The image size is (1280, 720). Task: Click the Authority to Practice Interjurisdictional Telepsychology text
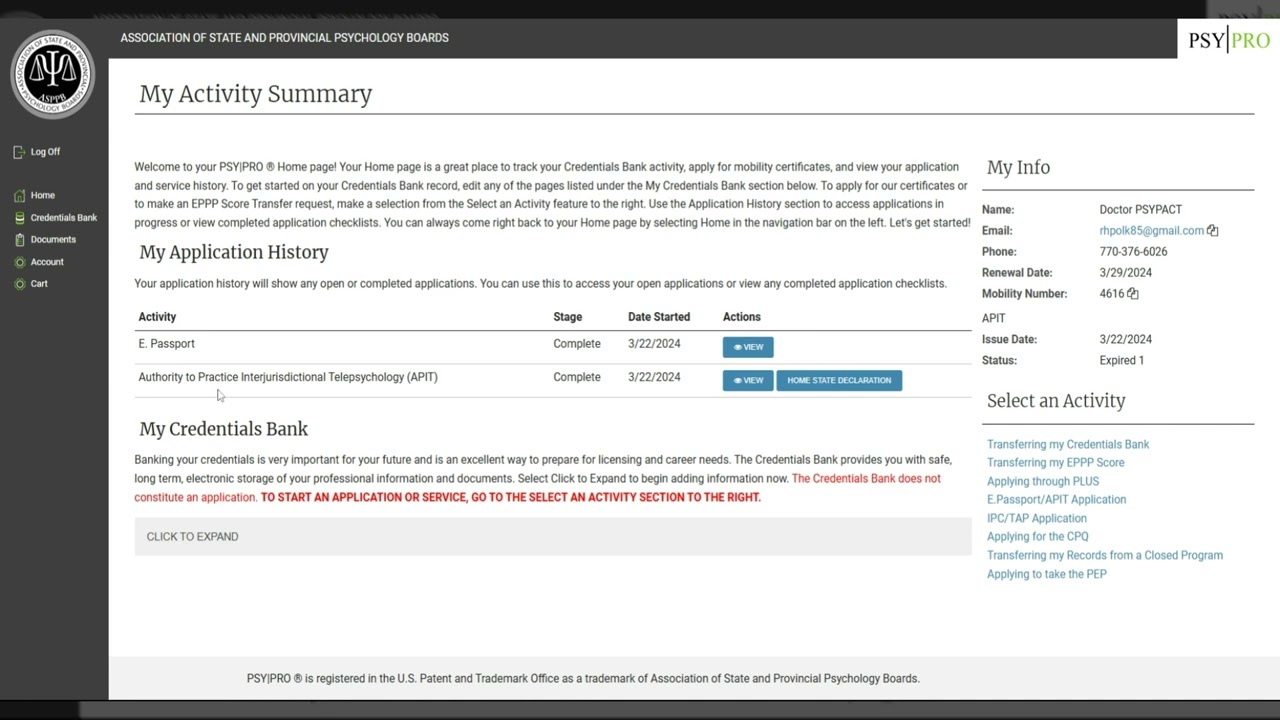tap(288, 377)
